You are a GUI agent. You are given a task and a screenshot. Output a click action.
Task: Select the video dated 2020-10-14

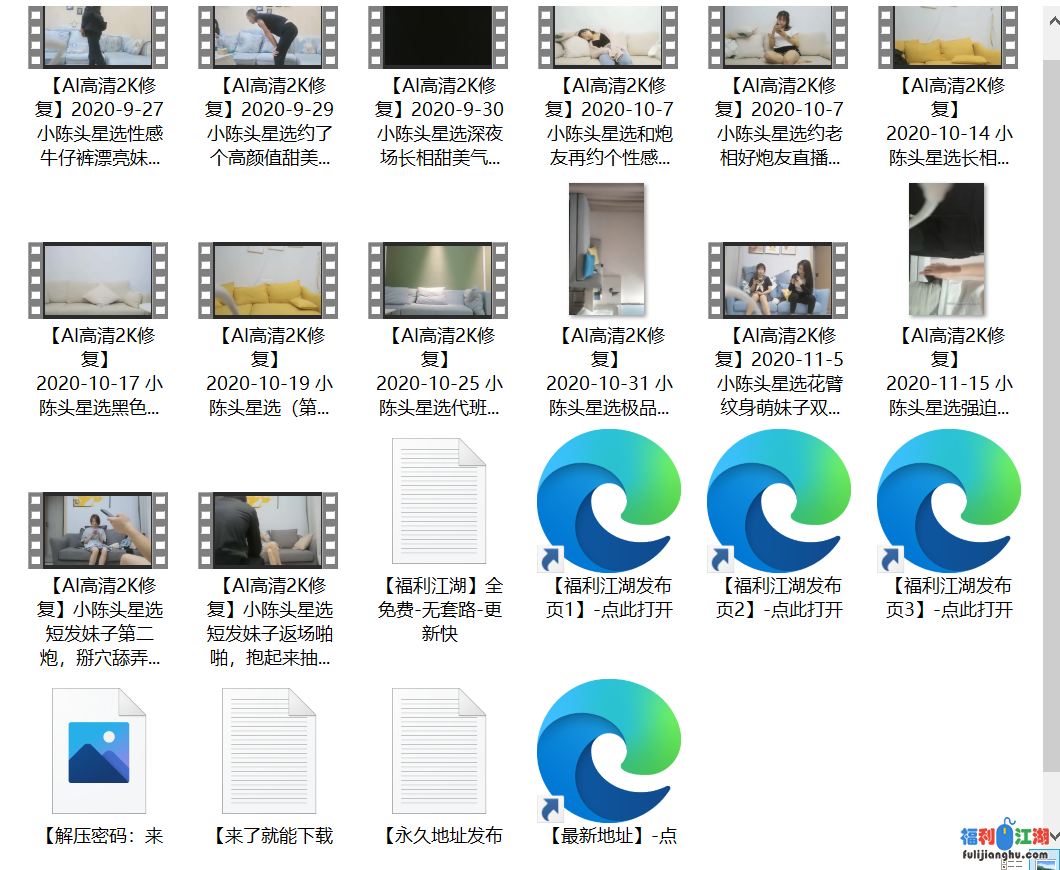click(x=948, y=37)
